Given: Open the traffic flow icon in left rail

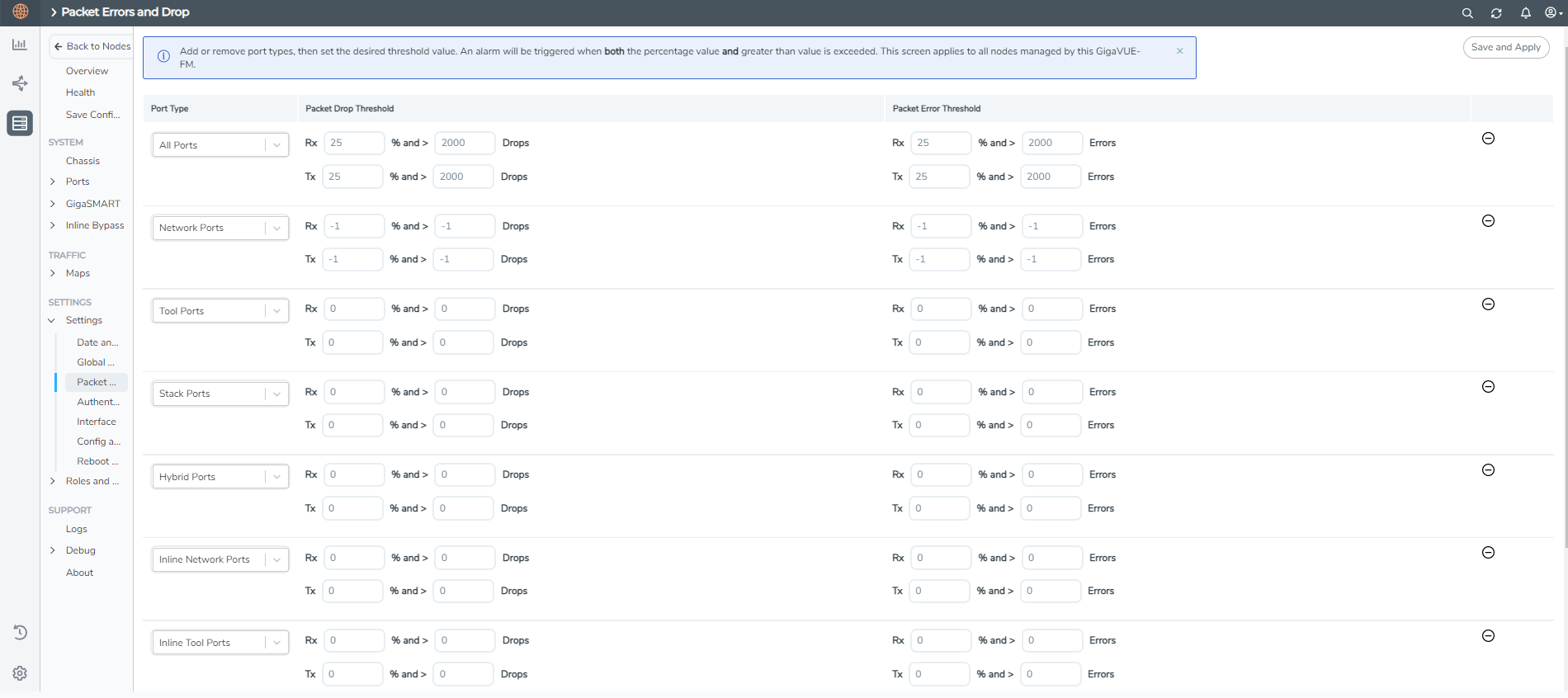Looking at the screenshot, I should point(20,83).
